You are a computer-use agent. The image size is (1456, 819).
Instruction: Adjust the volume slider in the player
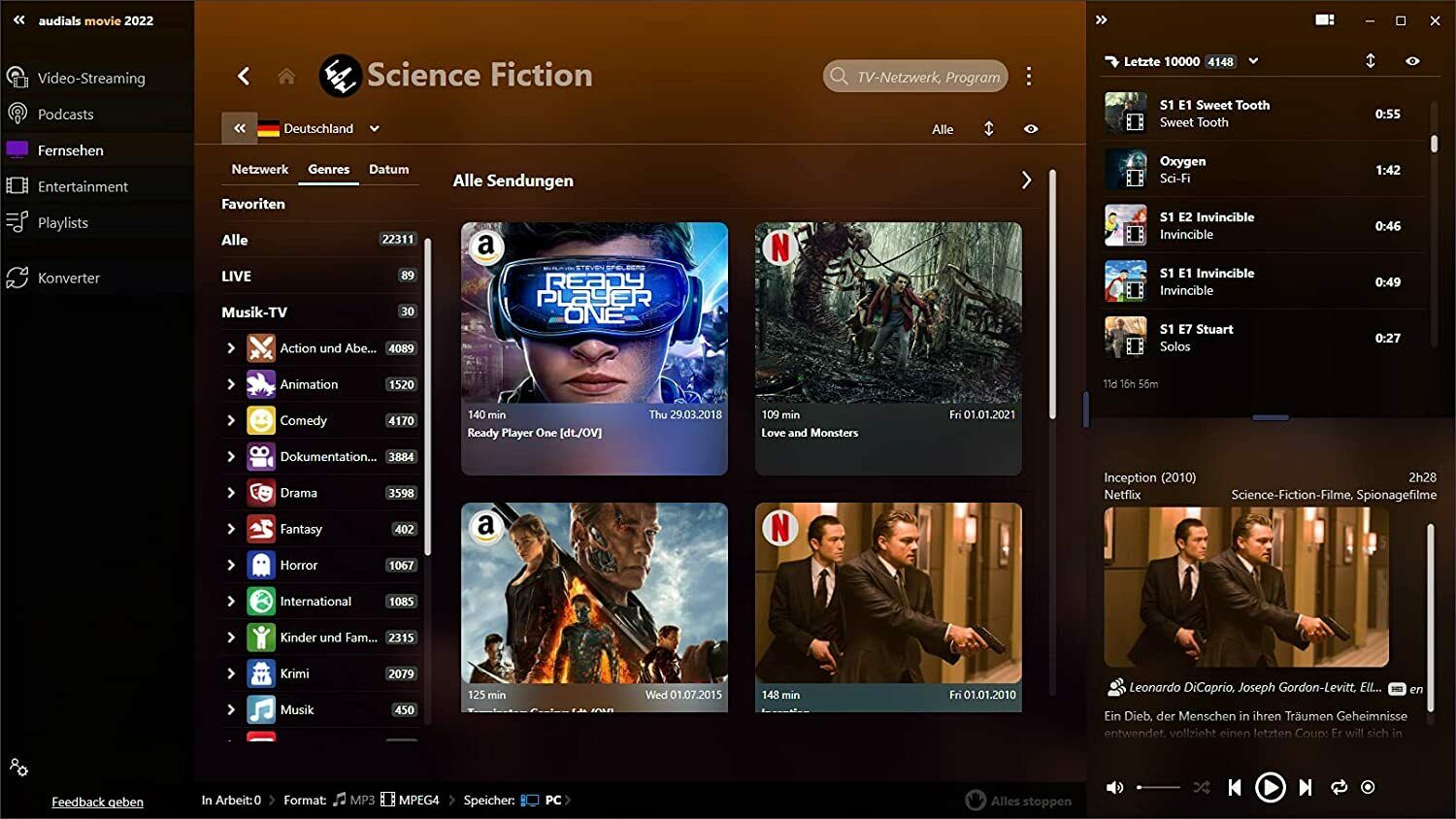click(x=1158, y=787)
